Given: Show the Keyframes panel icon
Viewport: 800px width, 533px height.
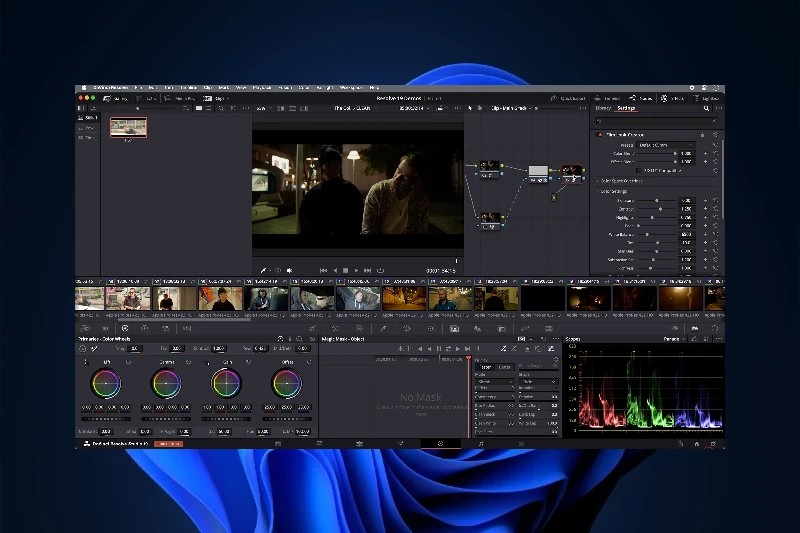Looking at the screenshot, I should pos(674,328).
